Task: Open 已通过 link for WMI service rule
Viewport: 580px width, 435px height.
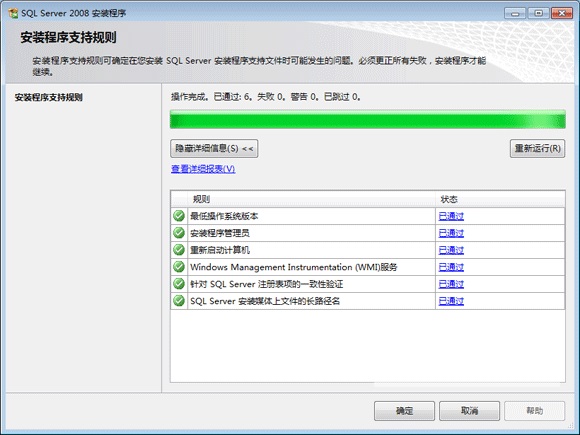Action: [x=451, y=267]
